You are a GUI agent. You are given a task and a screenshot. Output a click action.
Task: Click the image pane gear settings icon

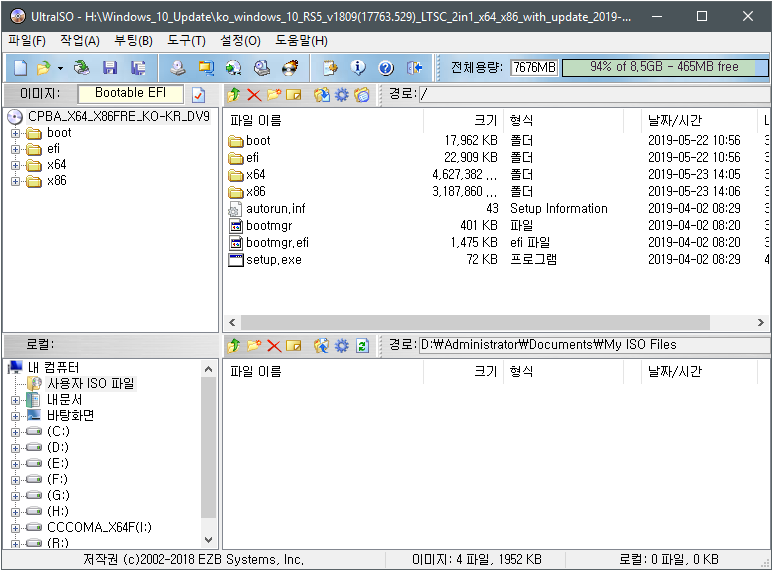[x=342, y=95]
